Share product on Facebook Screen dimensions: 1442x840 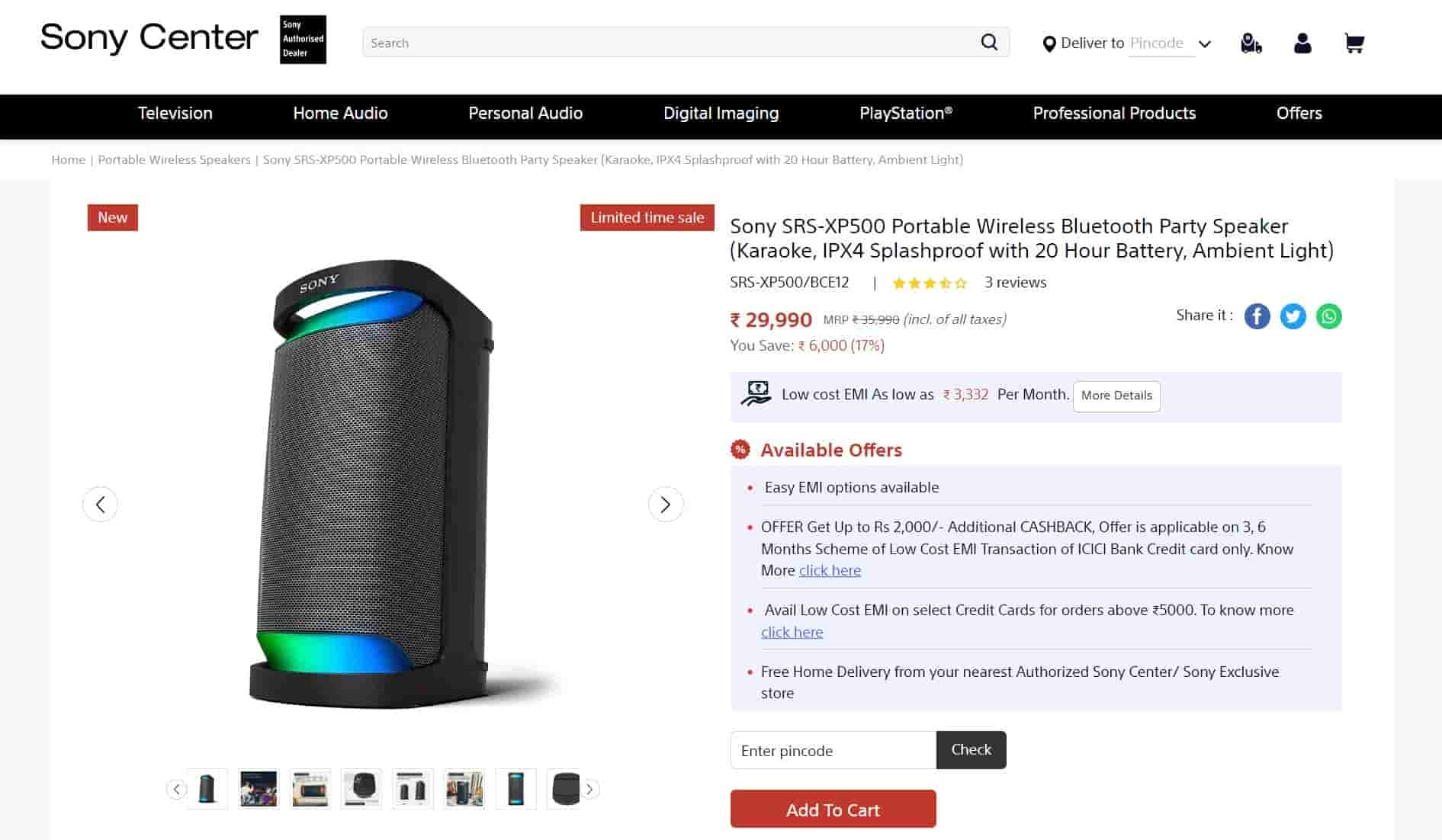1257,316
